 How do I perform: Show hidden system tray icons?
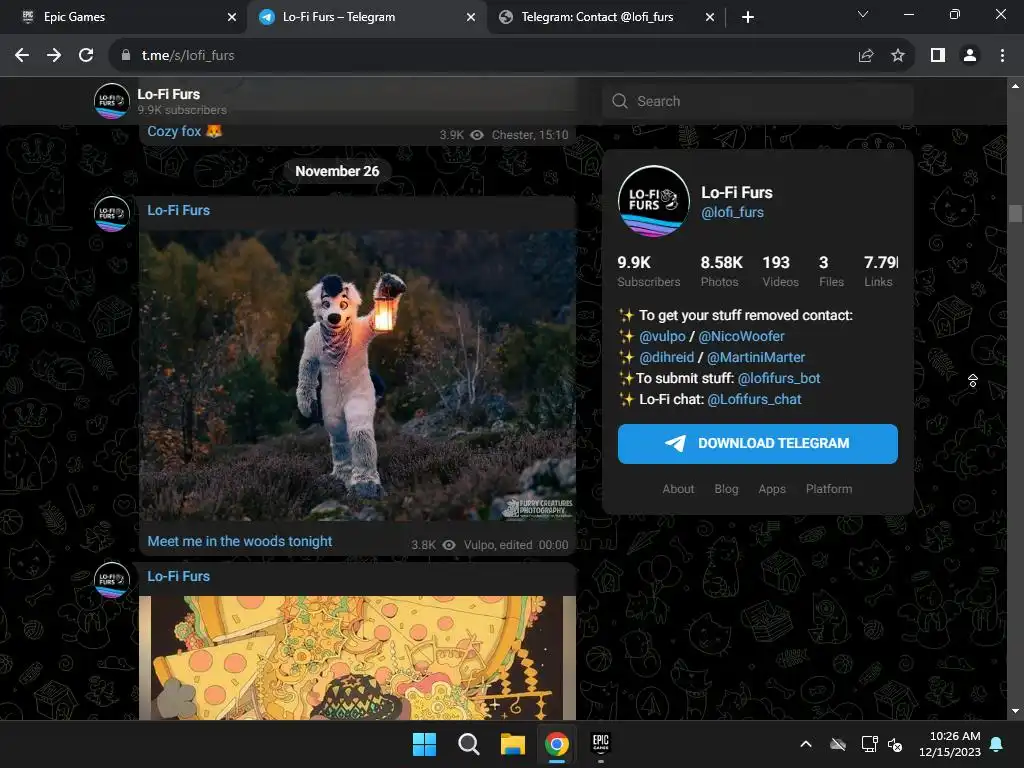point(806,744)
